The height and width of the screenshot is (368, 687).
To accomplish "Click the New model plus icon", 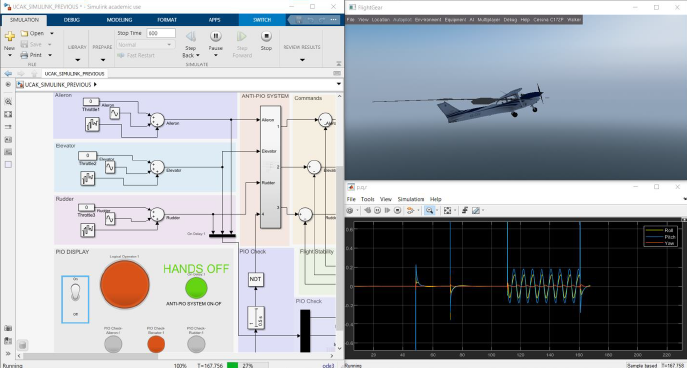I will 10,36.
